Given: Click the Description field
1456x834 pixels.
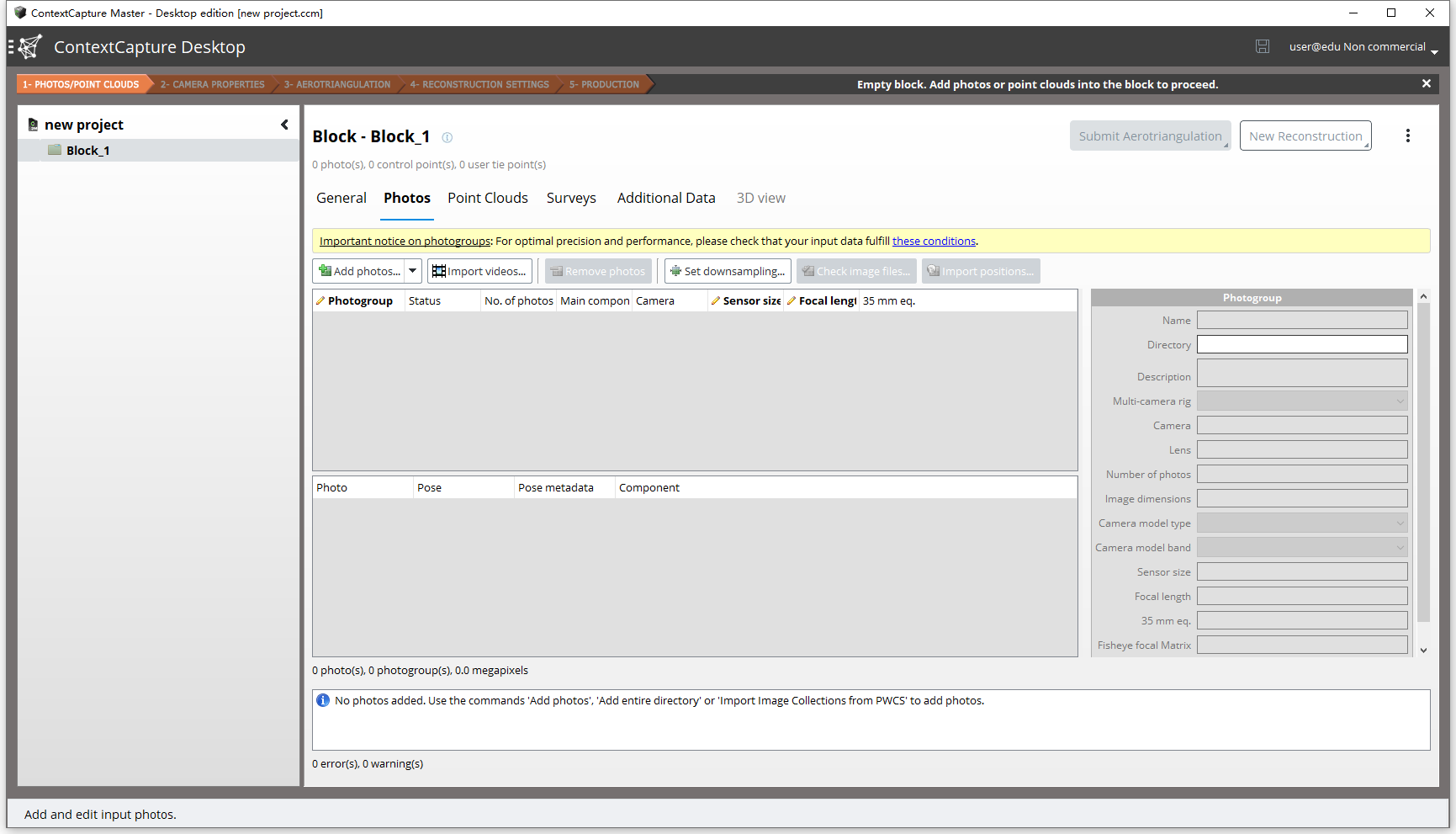Looking at the screenshot, I should 1302,373.
